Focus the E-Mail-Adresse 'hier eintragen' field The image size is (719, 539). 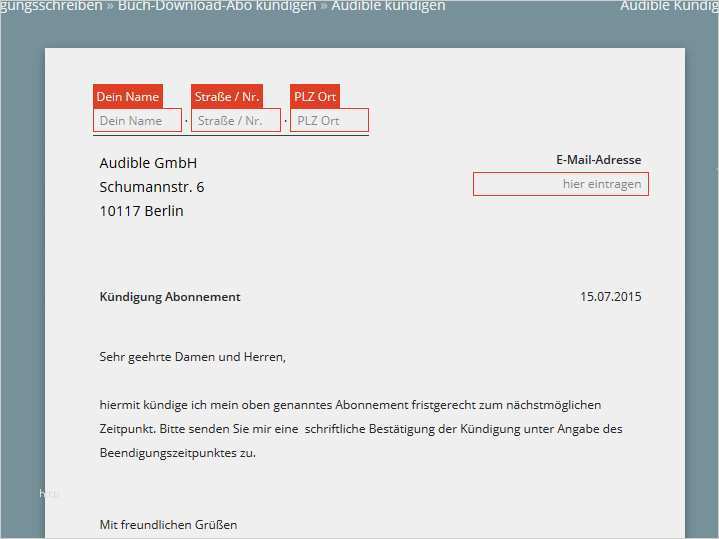(x=560, y=184)
